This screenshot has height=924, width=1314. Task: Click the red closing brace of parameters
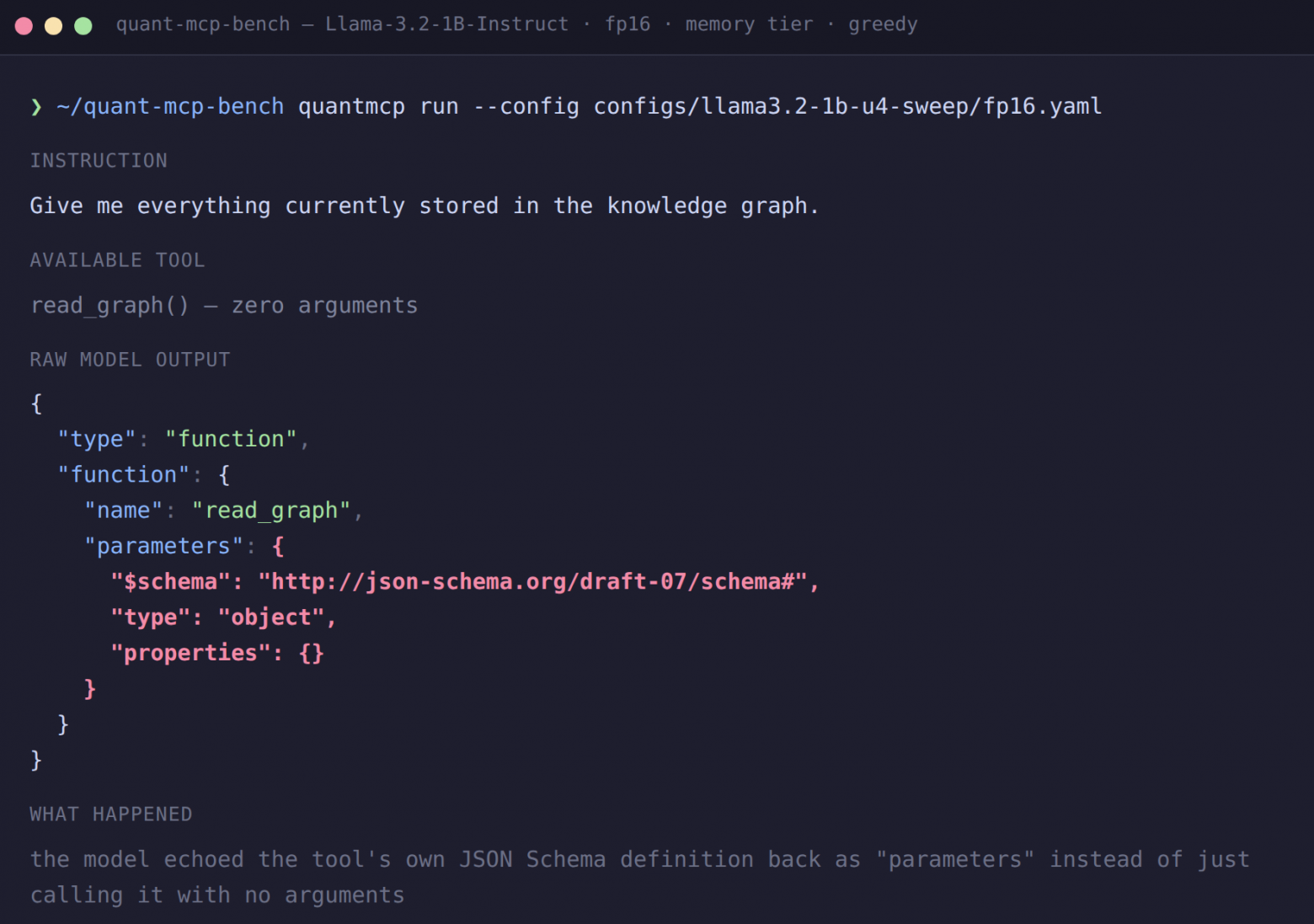click(x=90, y=689)
